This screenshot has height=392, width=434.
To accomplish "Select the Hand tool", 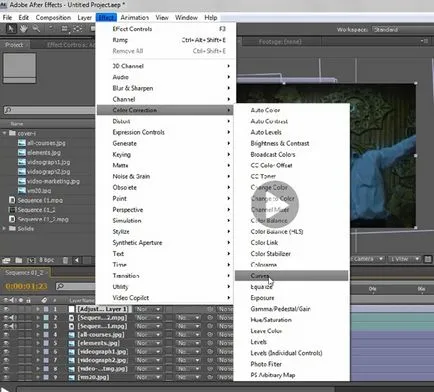I will point(23,29).
